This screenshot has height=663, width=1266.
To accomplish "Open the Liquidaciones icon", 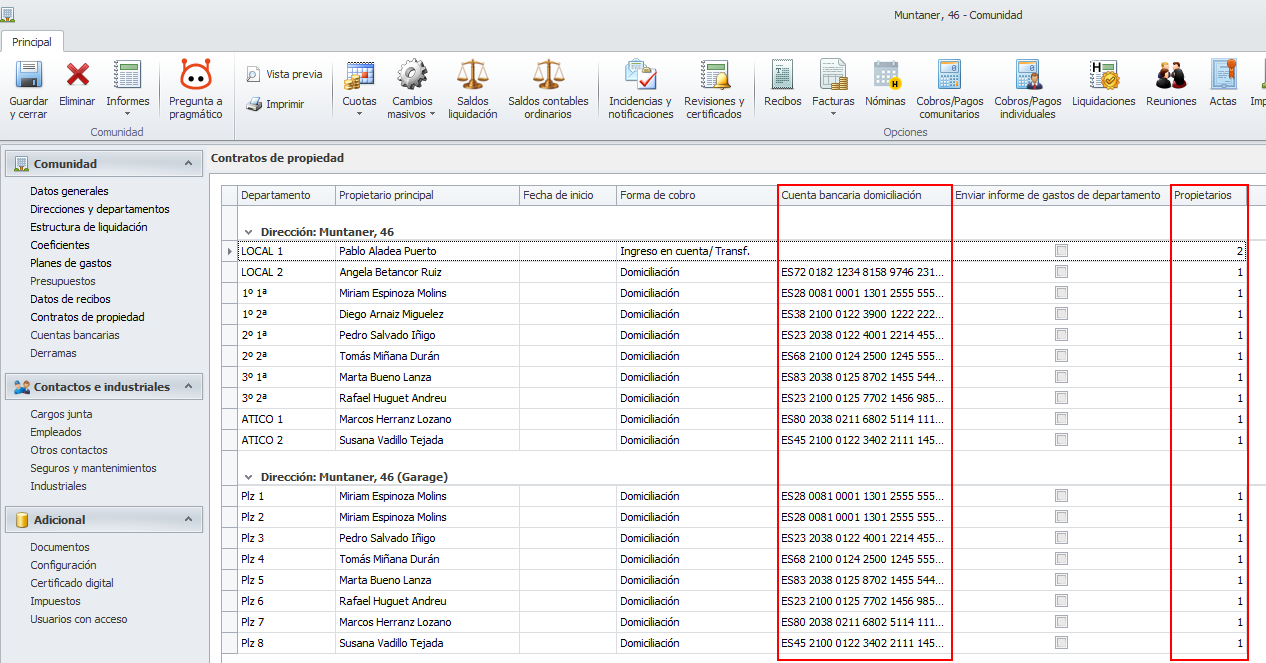I will click(1103, 76).
